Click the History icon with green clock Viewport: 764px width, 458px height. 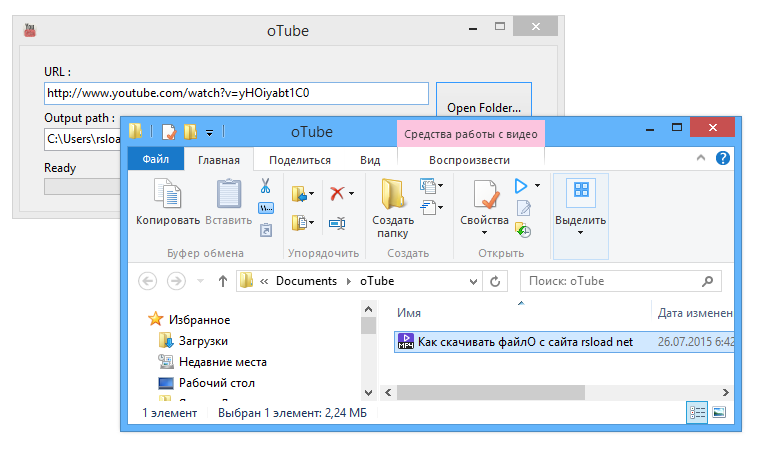pyautogui.click(x=523, y=230)
